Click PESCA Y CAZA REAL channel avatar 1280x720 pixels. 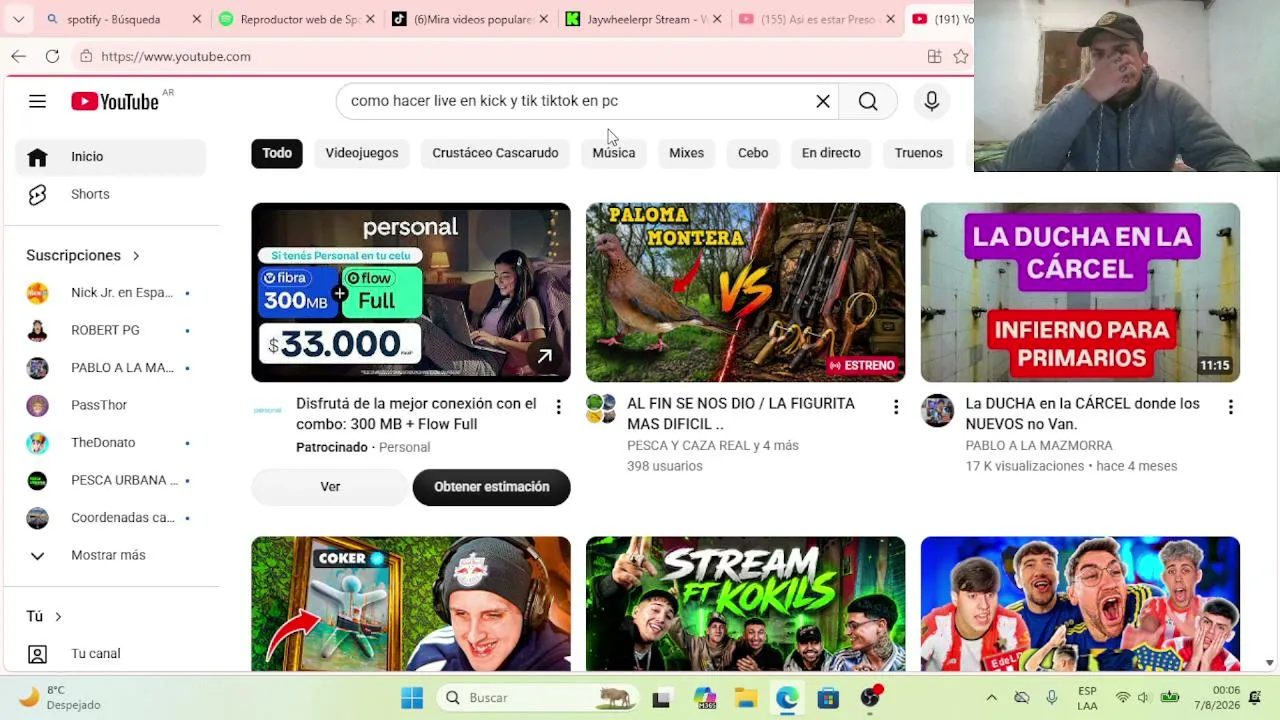[x=601, y=409]
